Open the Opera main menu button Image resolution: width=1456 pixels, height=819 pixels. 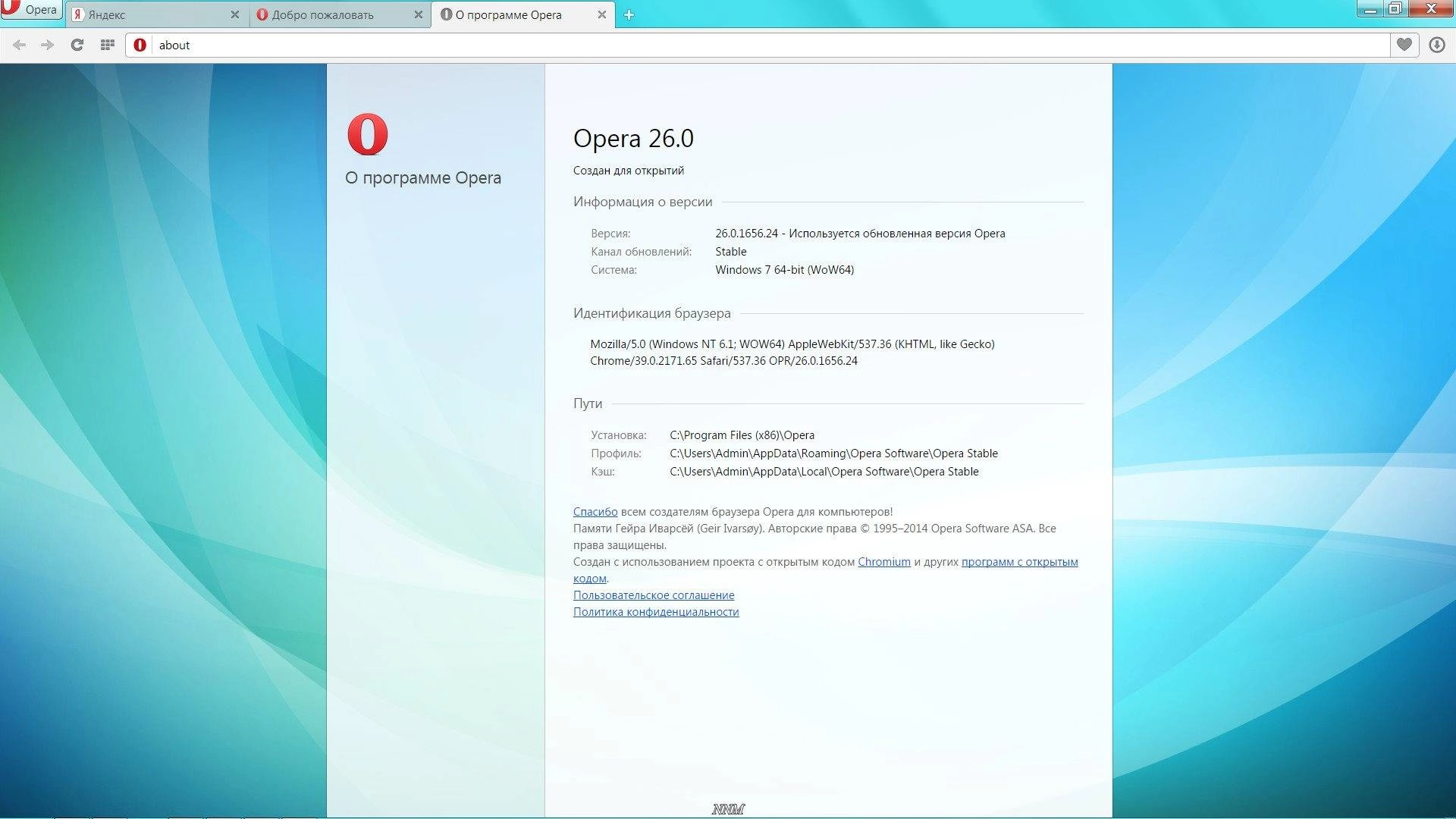[x=30, y=10]
